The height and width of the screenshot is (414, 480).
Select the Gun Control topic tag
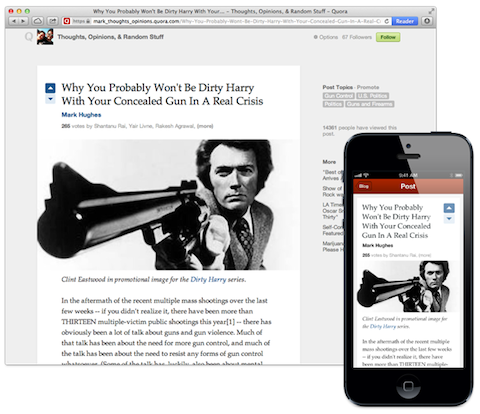pyautogui.click(x=338, y=96)
